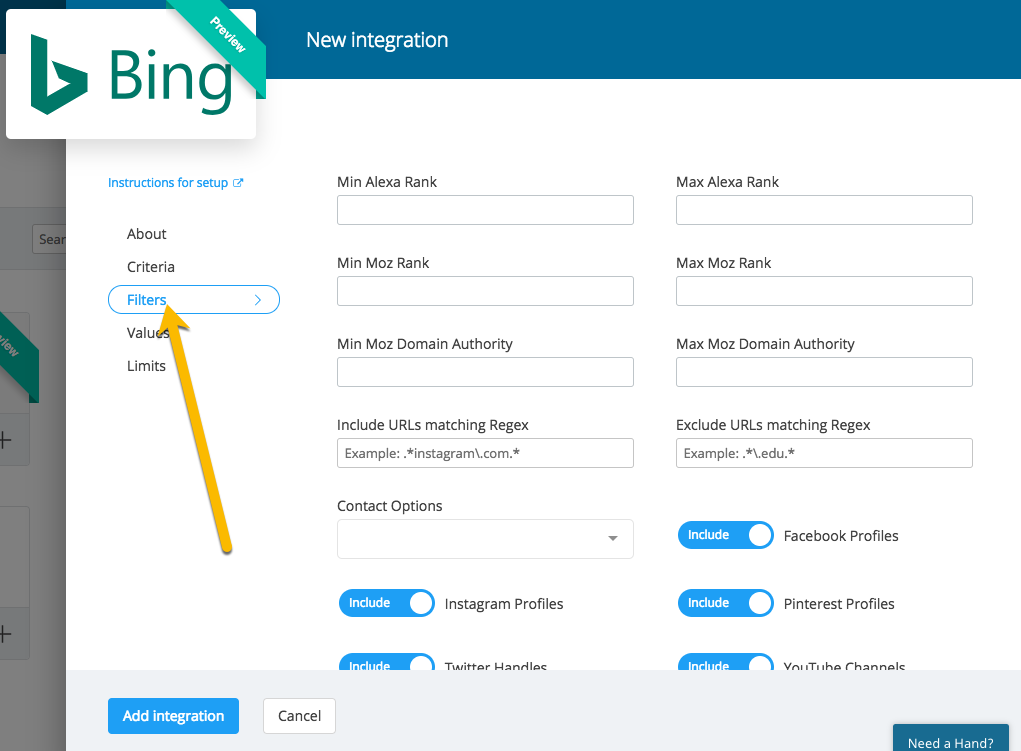Click the Exclude URLs matching Regex field

824,453
